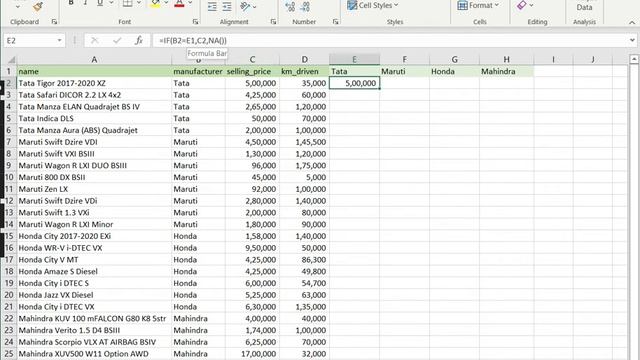Image resolution: width=640 pixels, height=360 pixels.
Task: Open Alignment group dialog launcher
Action: (273, 22)
